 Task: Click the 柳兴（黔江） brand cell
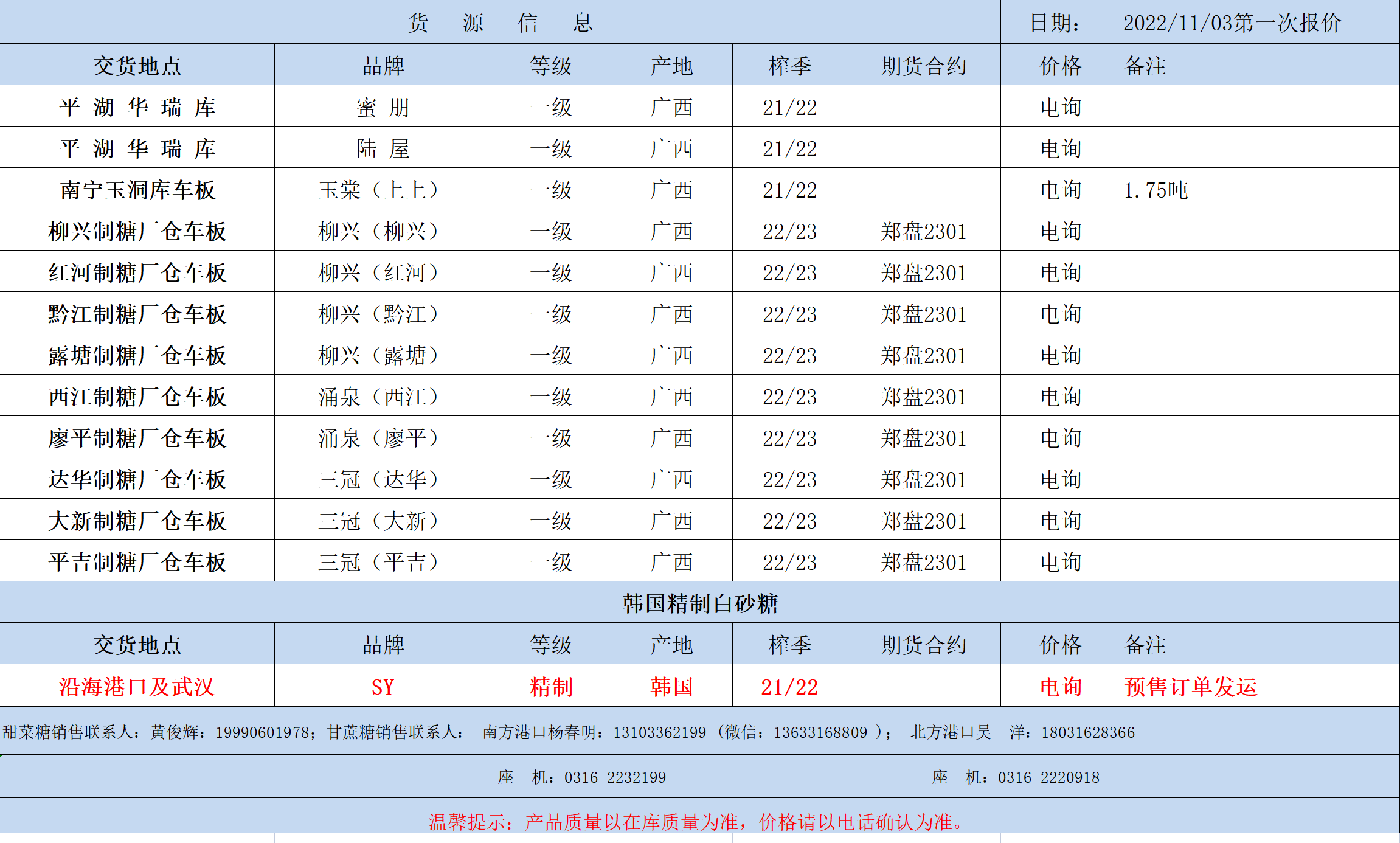point(378,314)
